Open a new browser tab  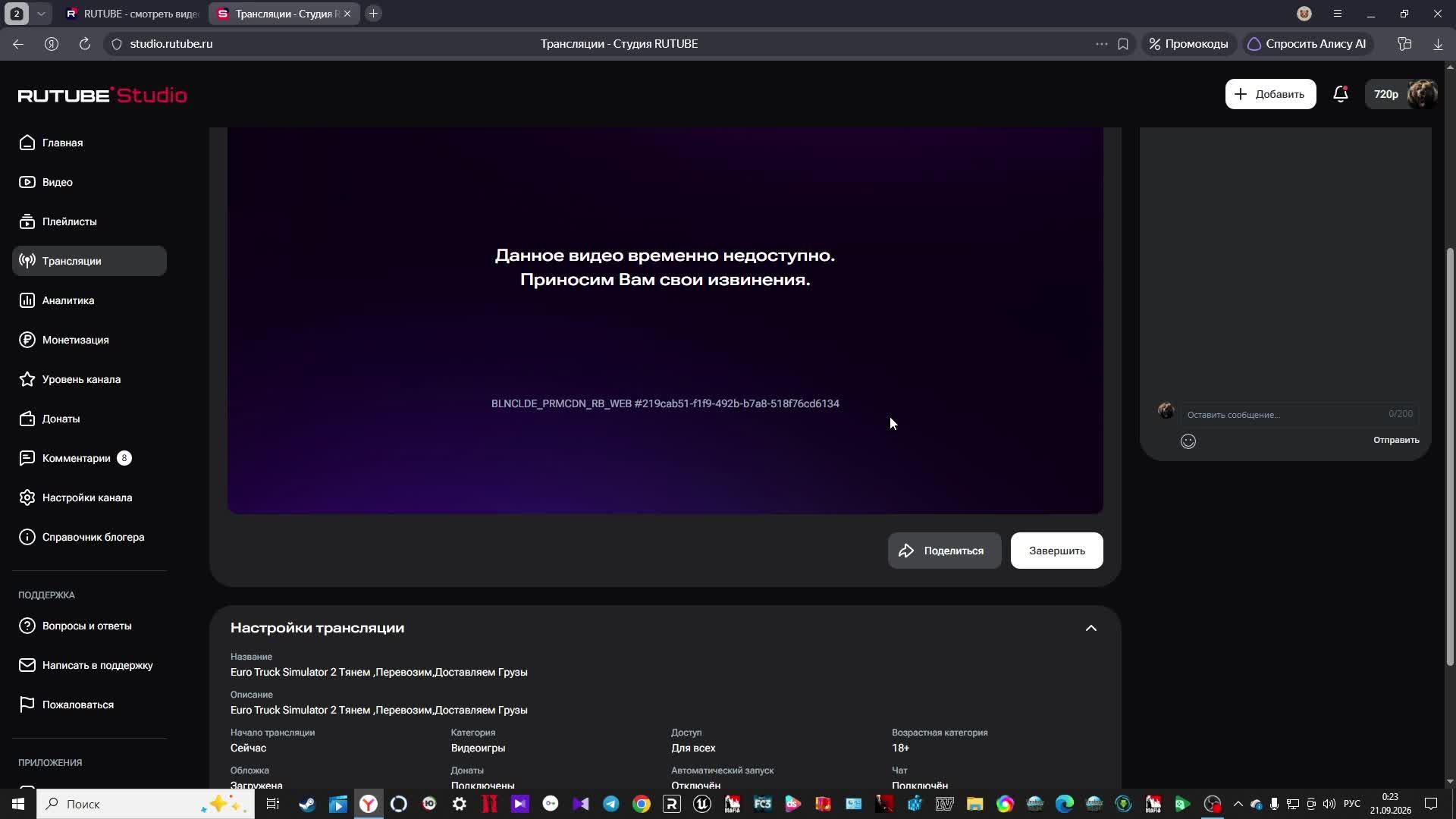click(x=373, y=14)
